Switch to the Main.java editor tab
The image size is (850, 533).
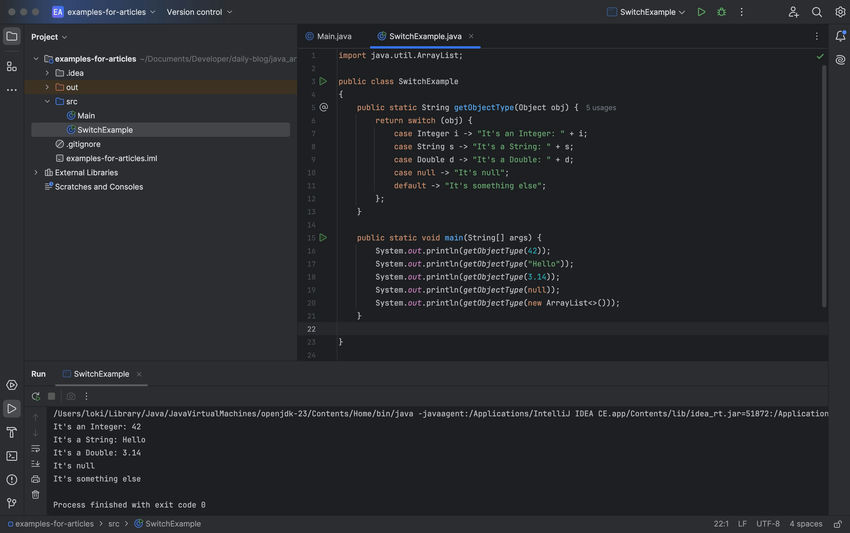click(x=329, y=36)
